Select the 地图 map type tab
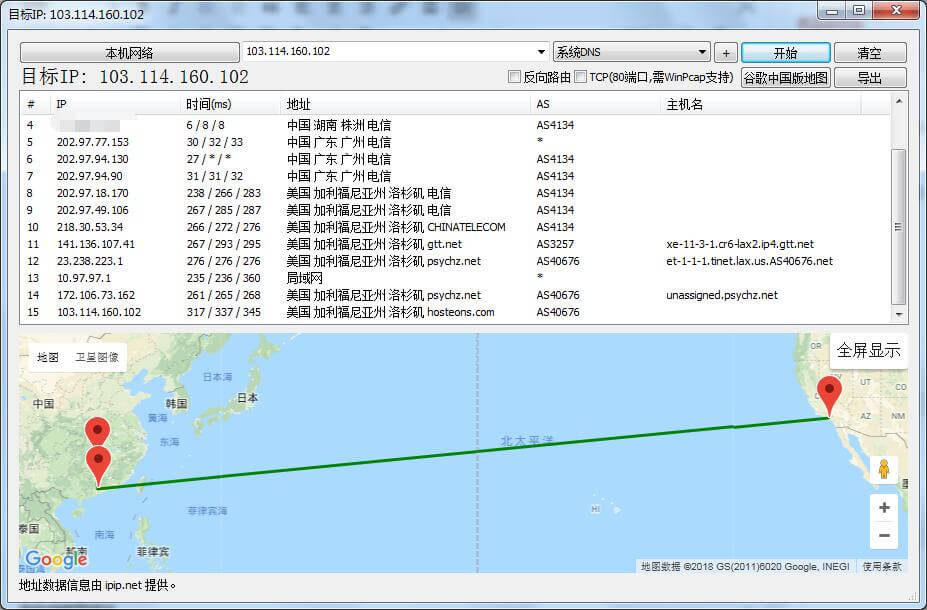927x610 pixels. [x=48, y=357]
